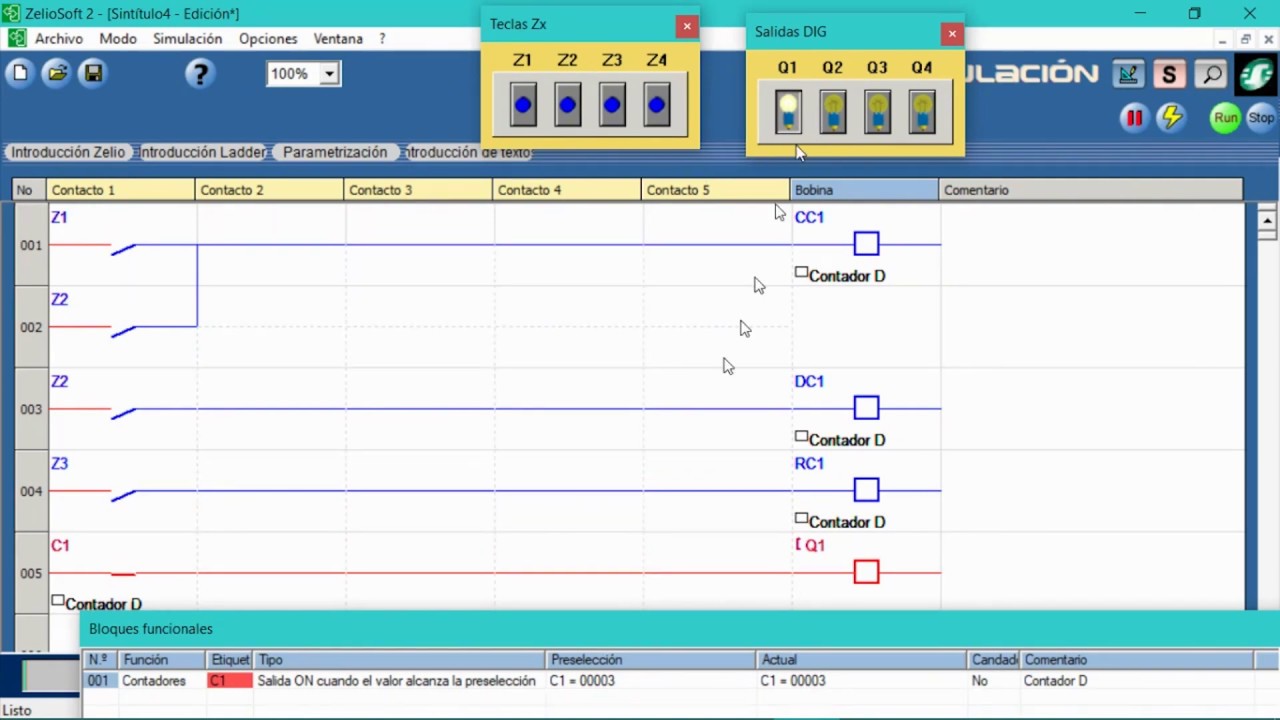Viewport: 1280px width, 720px height.
Task: Pause the simulation with the red pause icon
Action: click(1134, 118)
